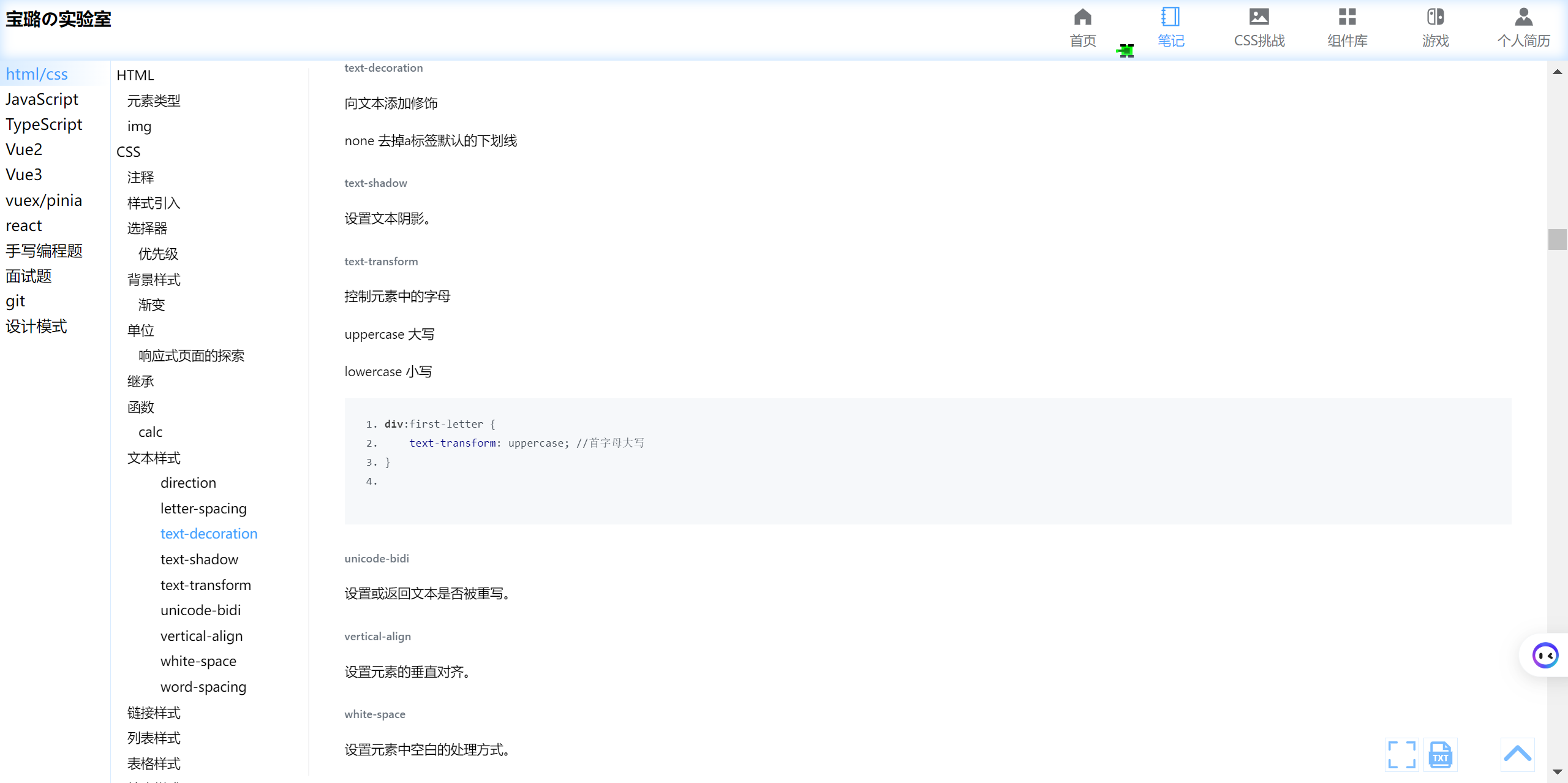Screen dimensions: 1568x783
Task: Jump to white-space in the outline
Action: point(198,661)
